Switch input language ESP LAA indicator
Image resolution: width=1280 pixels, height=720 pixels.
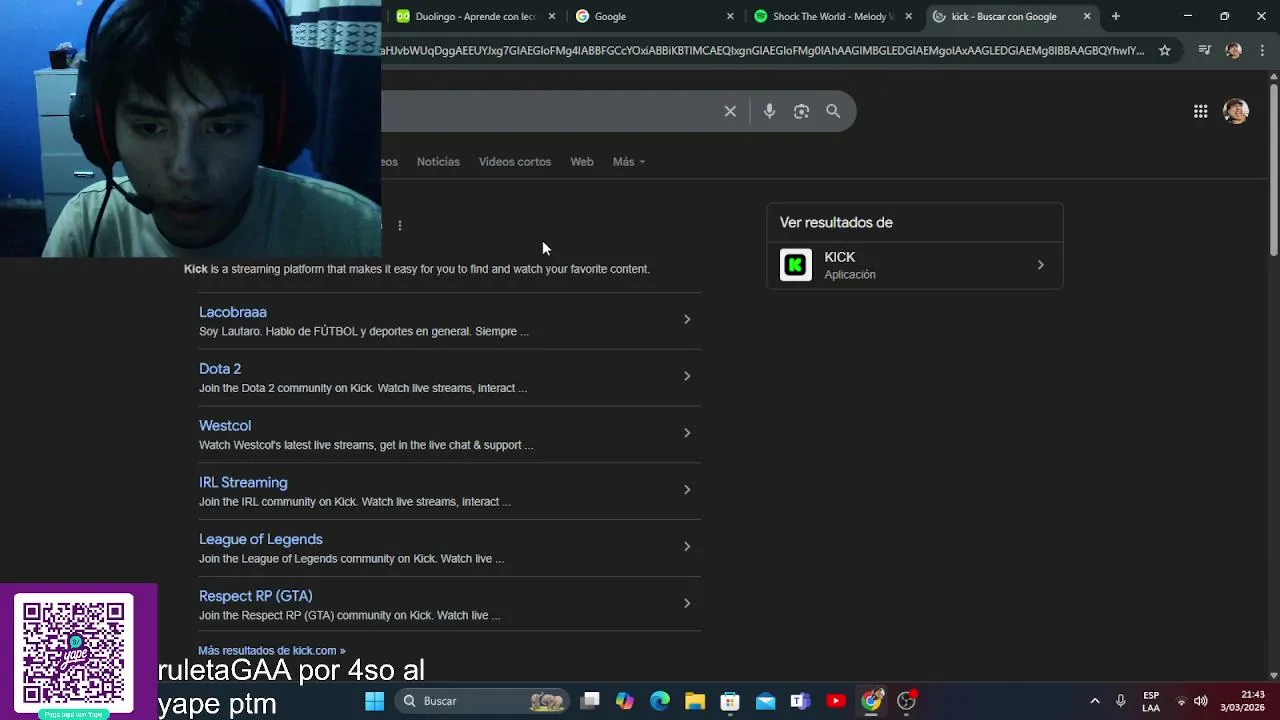(1151, 701)
